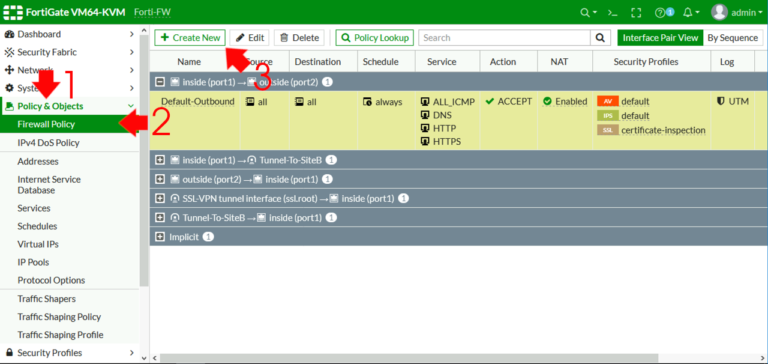Collapse the Policy & Objects menu chevron
Image resolution: width=768 pixels, height=364 pixels.
pyautogui.click(x=131, y=106)
